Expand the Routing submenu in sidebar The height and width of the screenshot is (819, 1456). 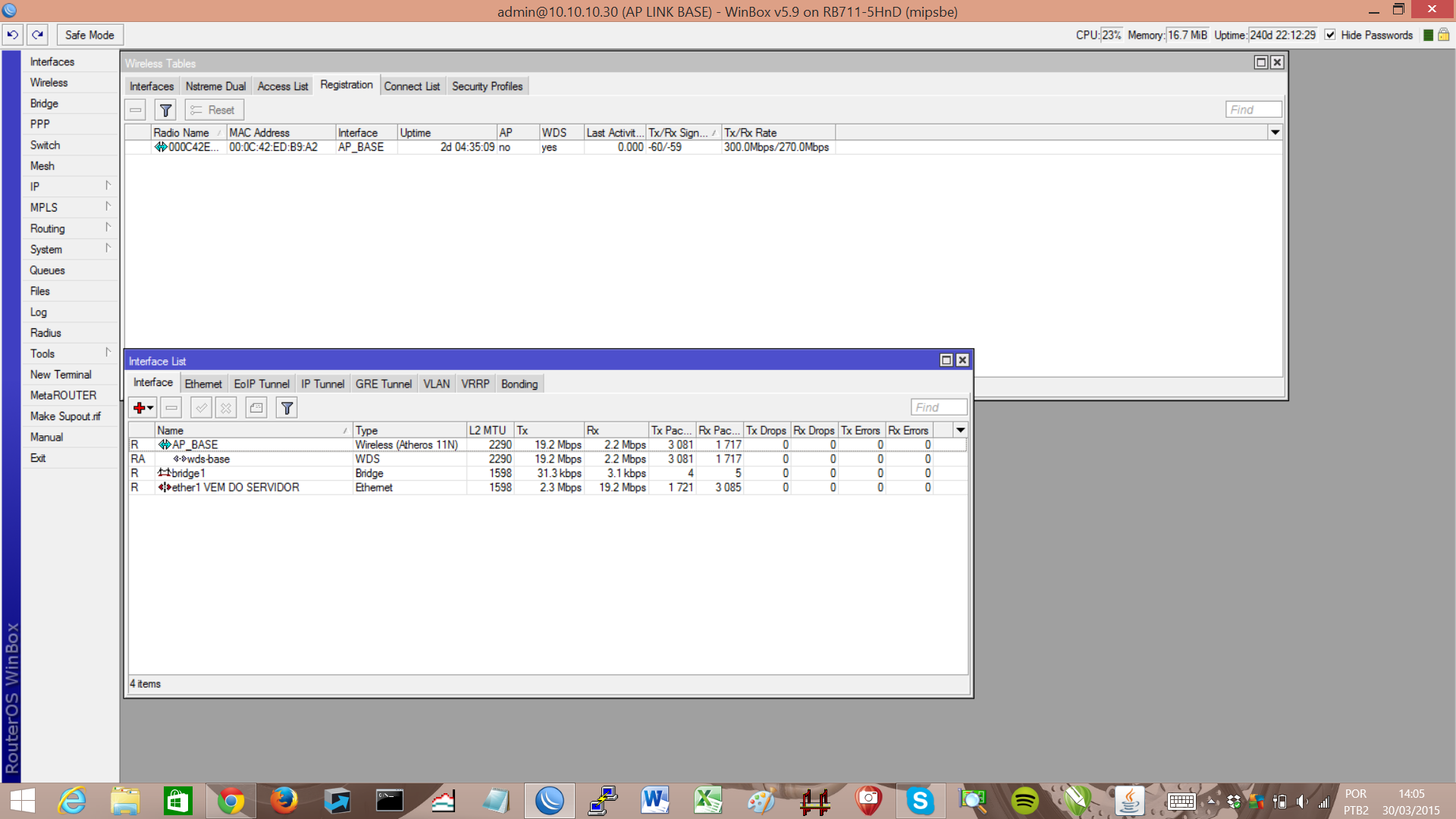click(68, 228)
